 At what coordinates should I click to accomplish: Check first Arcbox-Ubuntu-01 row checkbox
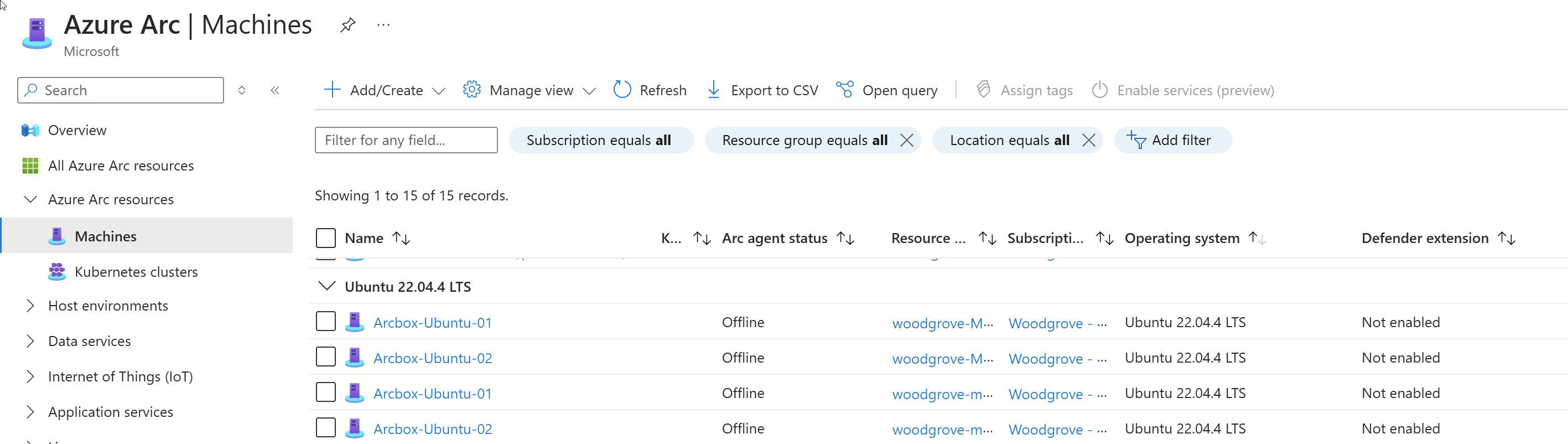click(x=326, y=321)
